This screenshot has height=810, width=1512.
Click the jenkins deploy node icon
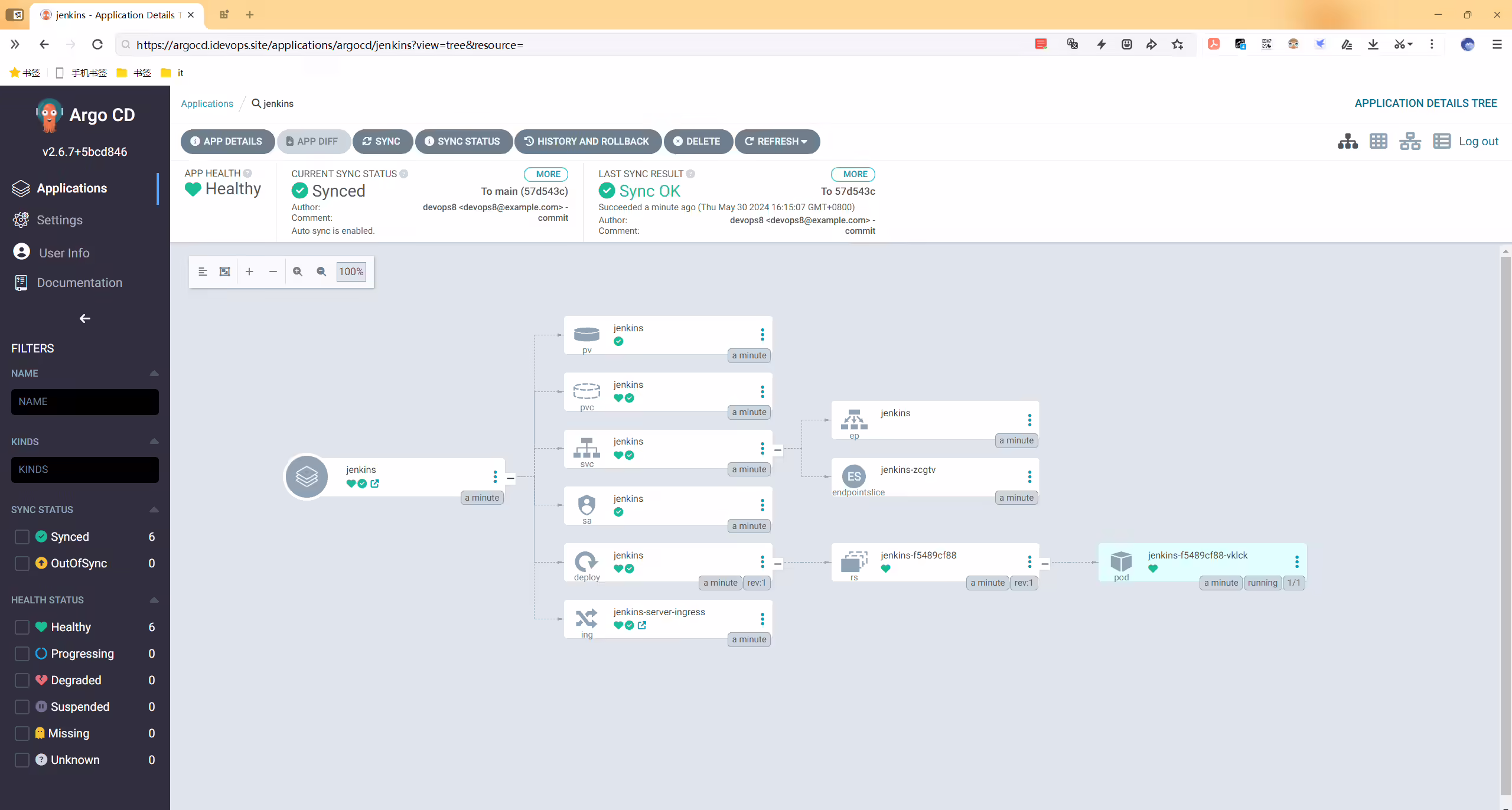pyautogui.click(x=586, y=561)
